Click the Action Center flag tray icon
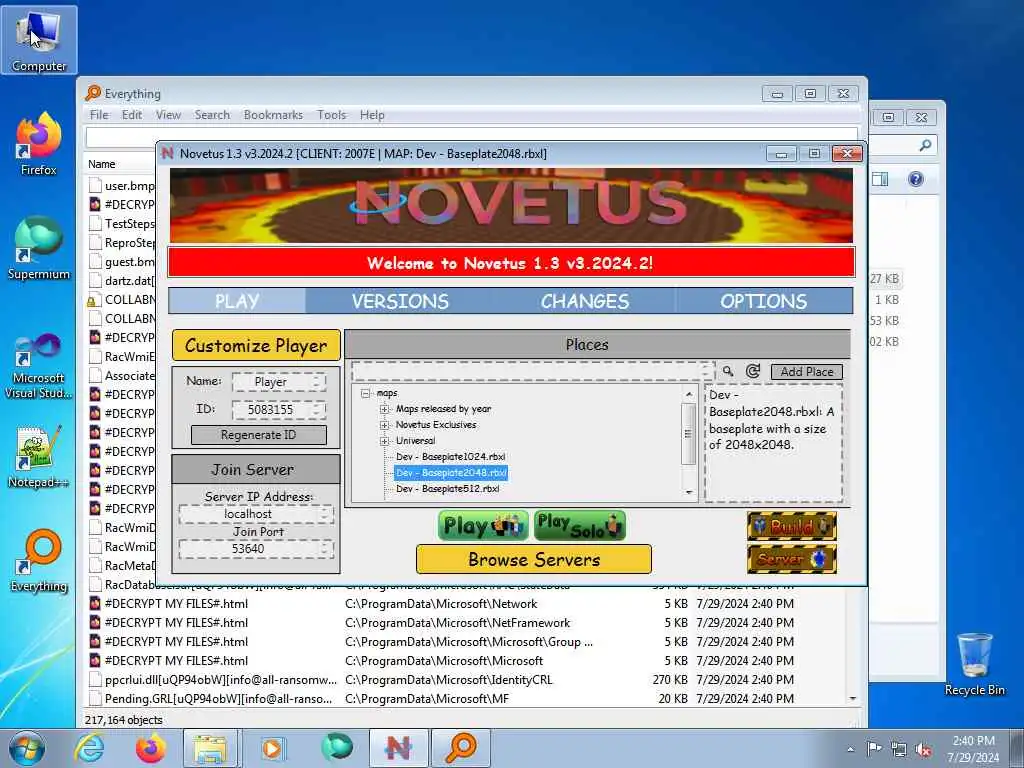1024x768 pixels. tap(874, 748)
